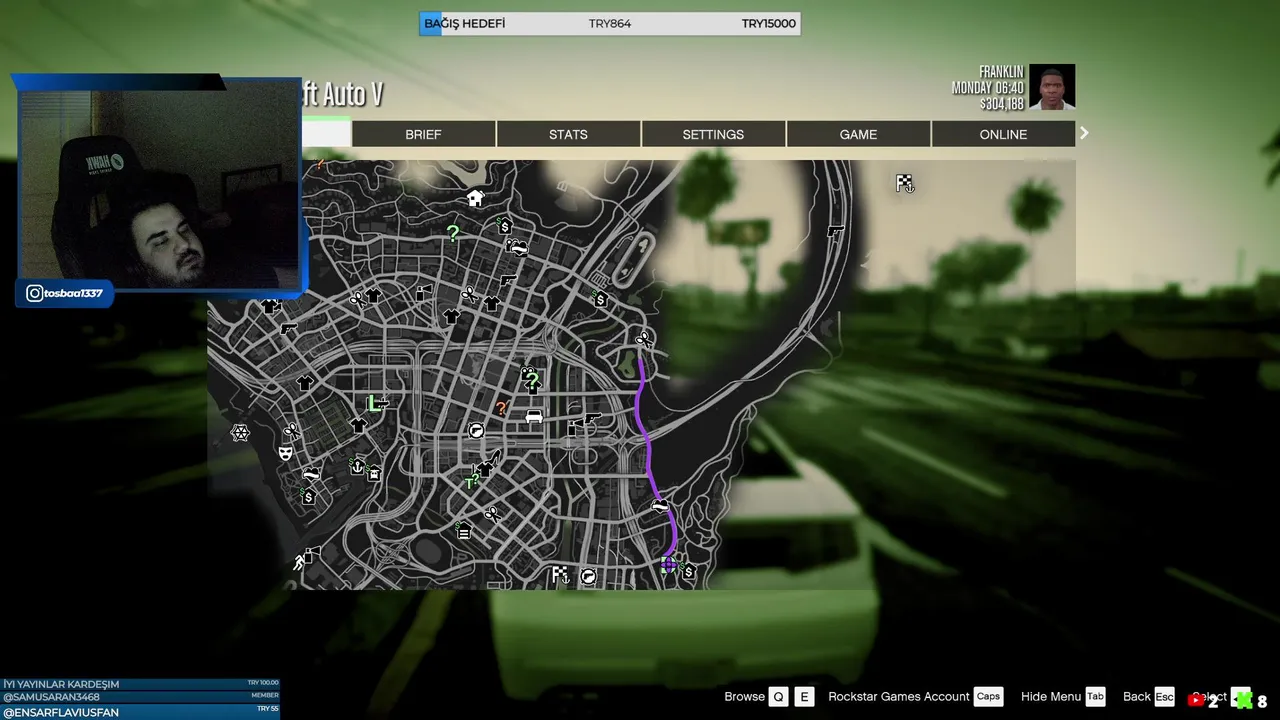Select the strip club hearts icon

(517, 246)
